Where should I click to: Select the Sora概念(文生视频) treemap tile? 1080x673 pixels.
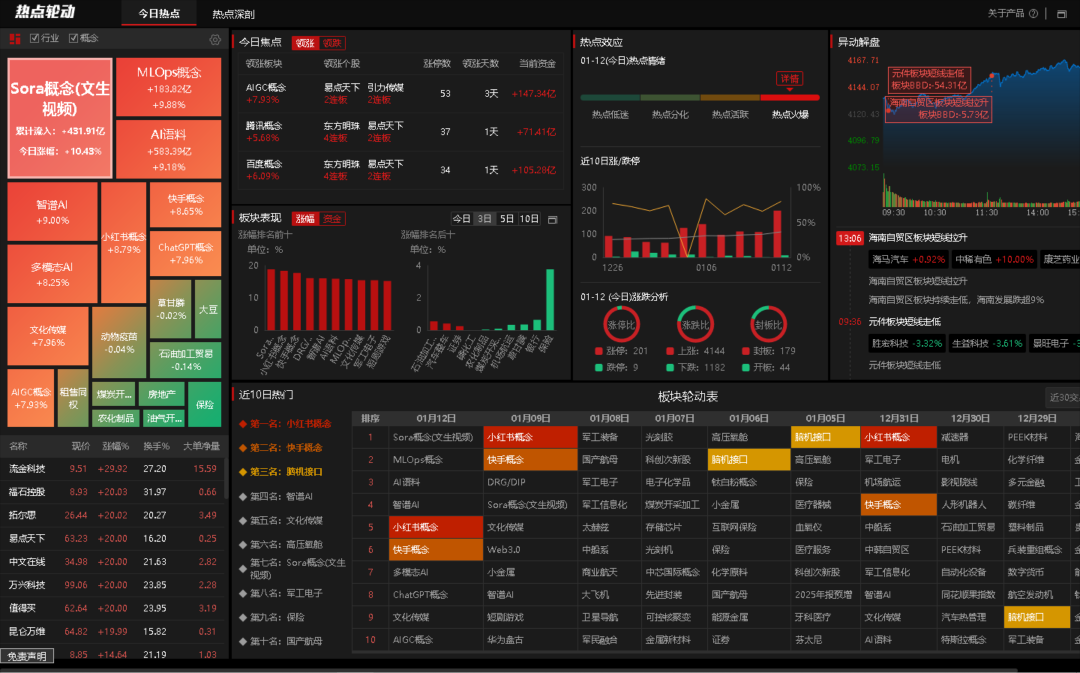[60, 118]
